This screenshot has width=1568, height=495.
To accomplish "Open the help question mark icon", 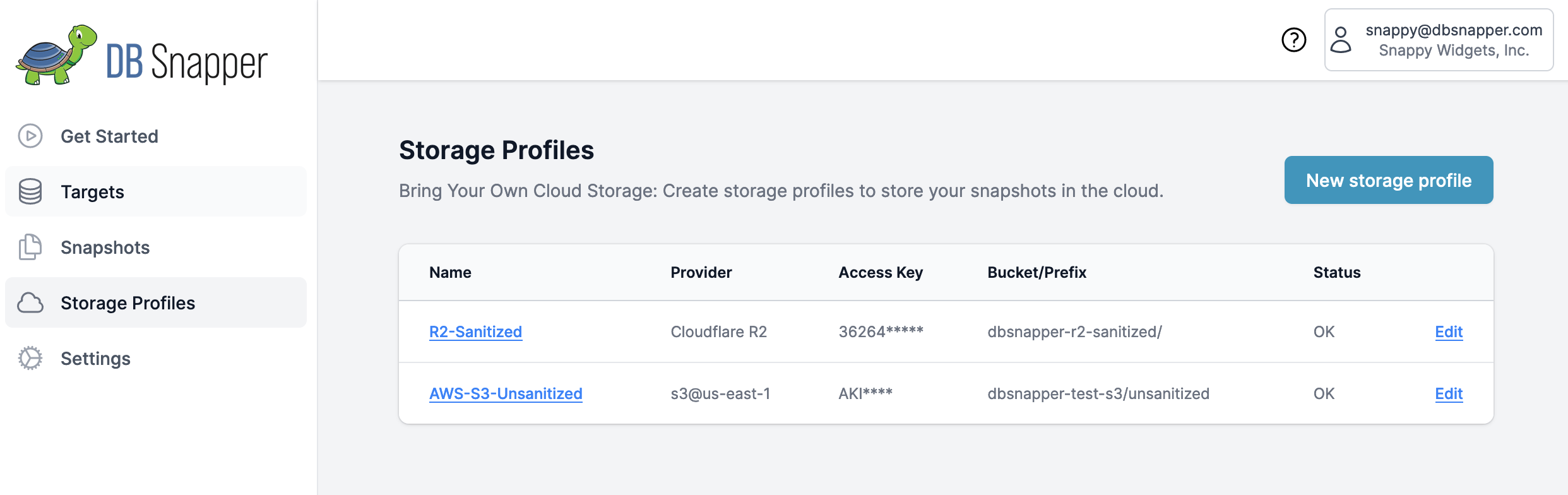I will tap(1293, 40).
